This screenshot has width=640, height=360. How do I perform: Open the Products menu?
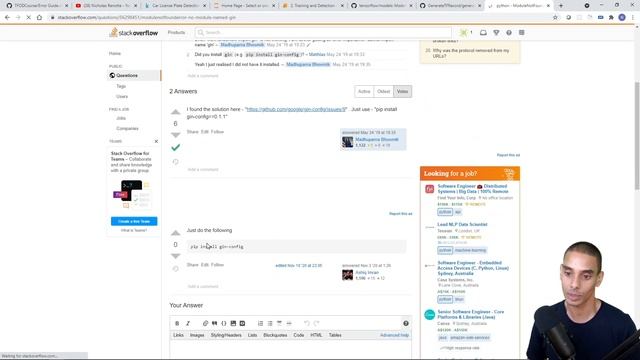[x=176, y=32]
